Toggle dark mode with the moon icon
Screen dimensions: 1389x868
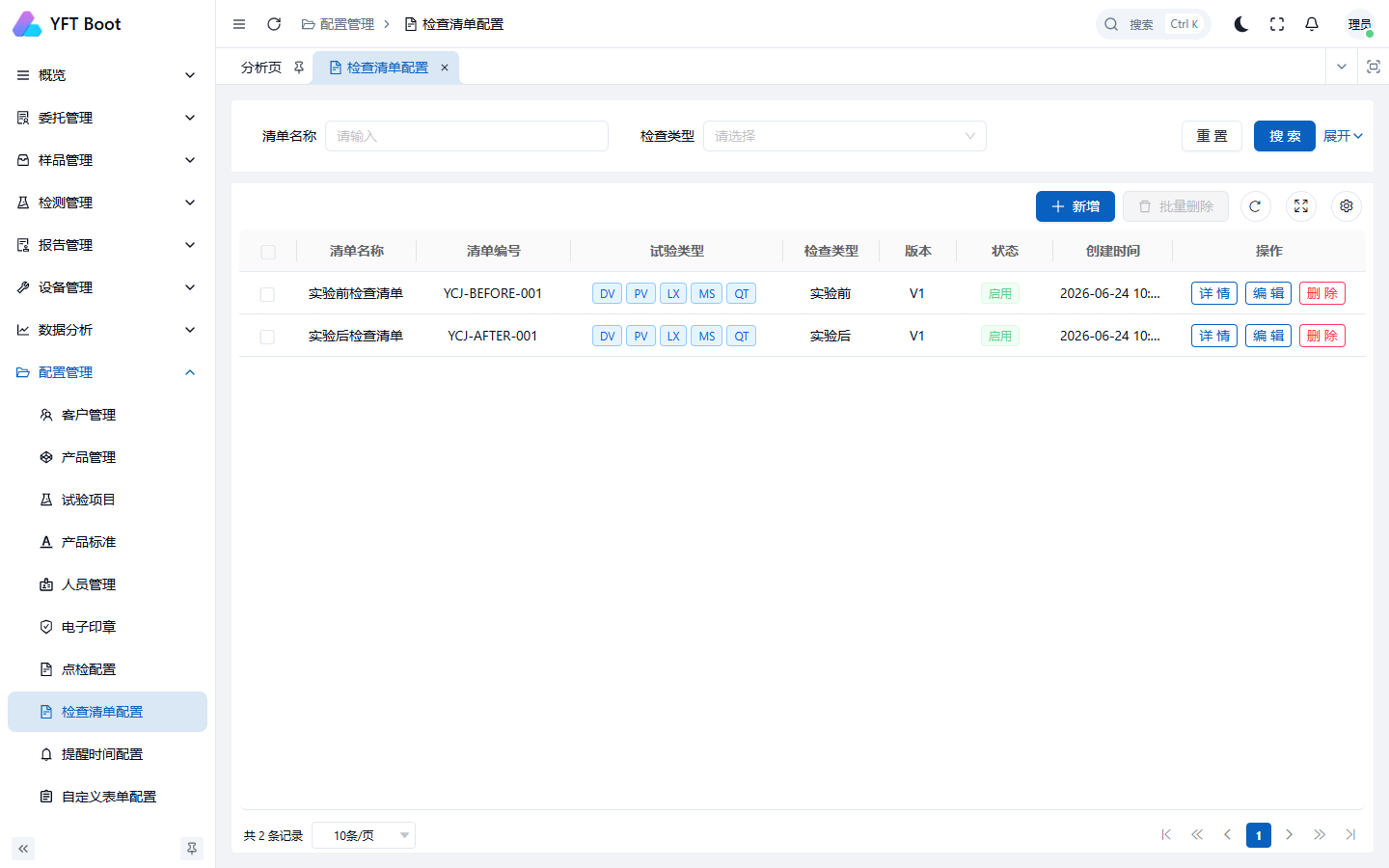click(x=1241, y=24)
